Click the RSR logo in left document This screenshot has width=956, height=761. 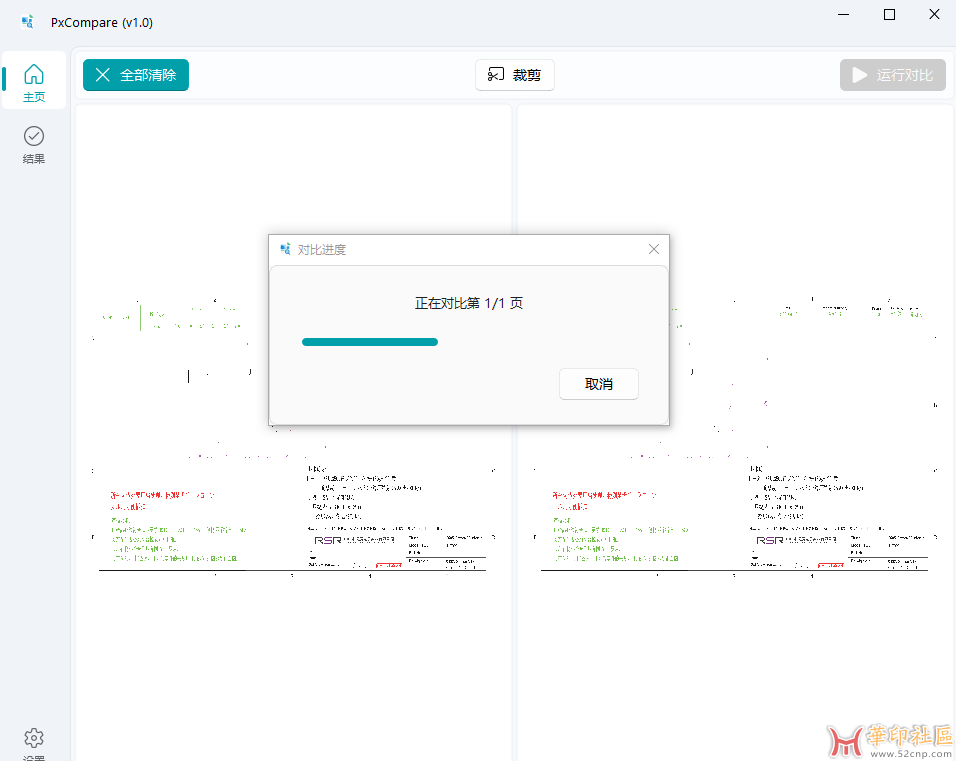(328, 540)
